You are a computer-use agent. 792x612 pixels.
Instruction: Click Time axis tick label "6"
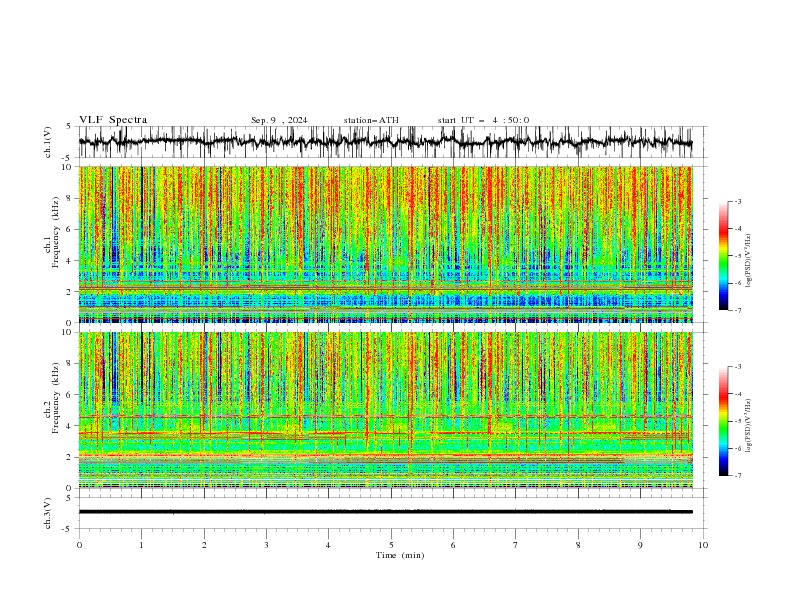(x=453, y=545)
